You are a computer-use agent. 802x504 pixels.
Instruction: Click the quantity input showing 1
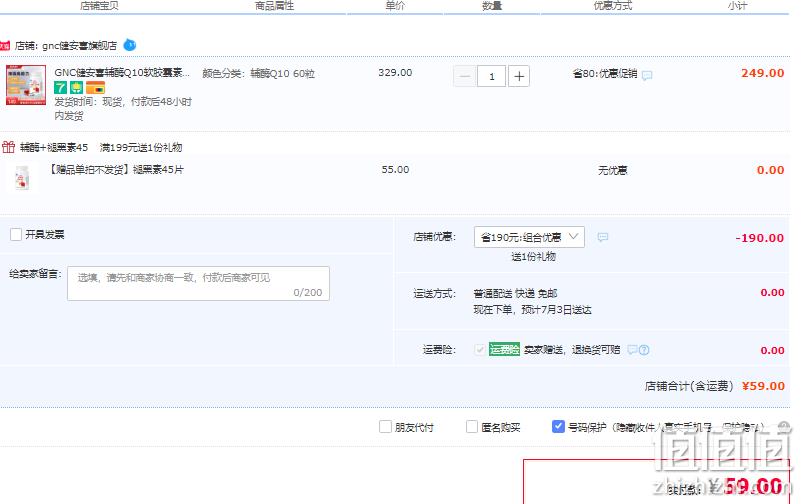click(492, 76)
